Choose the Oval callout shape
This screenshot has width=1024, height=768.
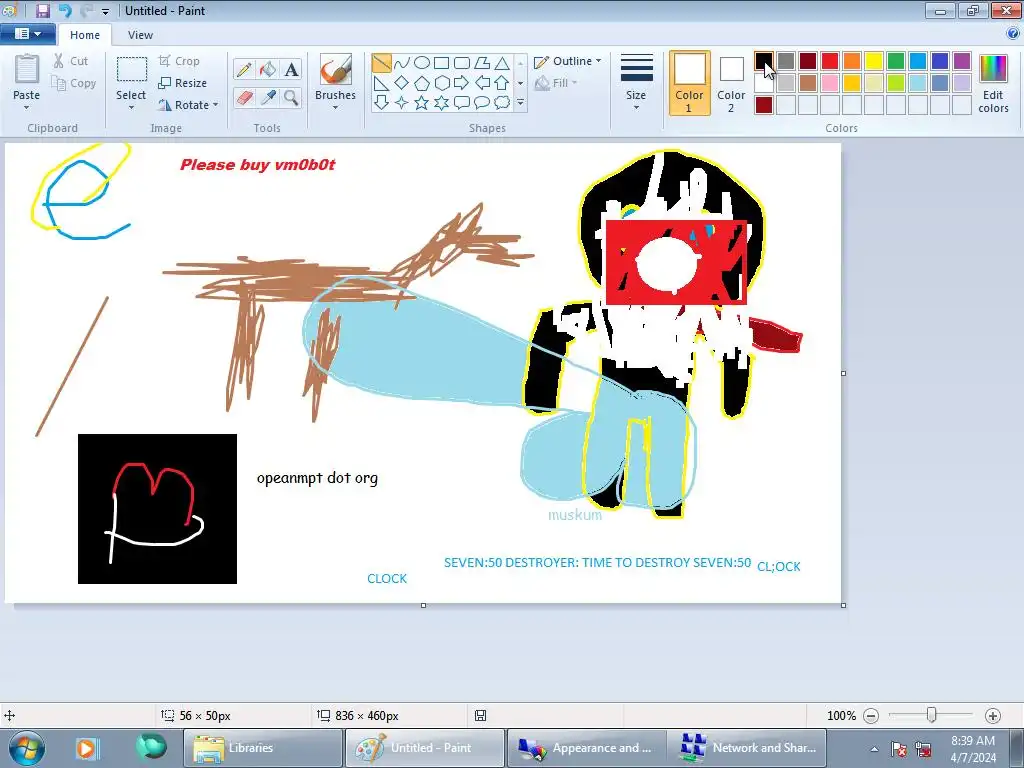482,103
